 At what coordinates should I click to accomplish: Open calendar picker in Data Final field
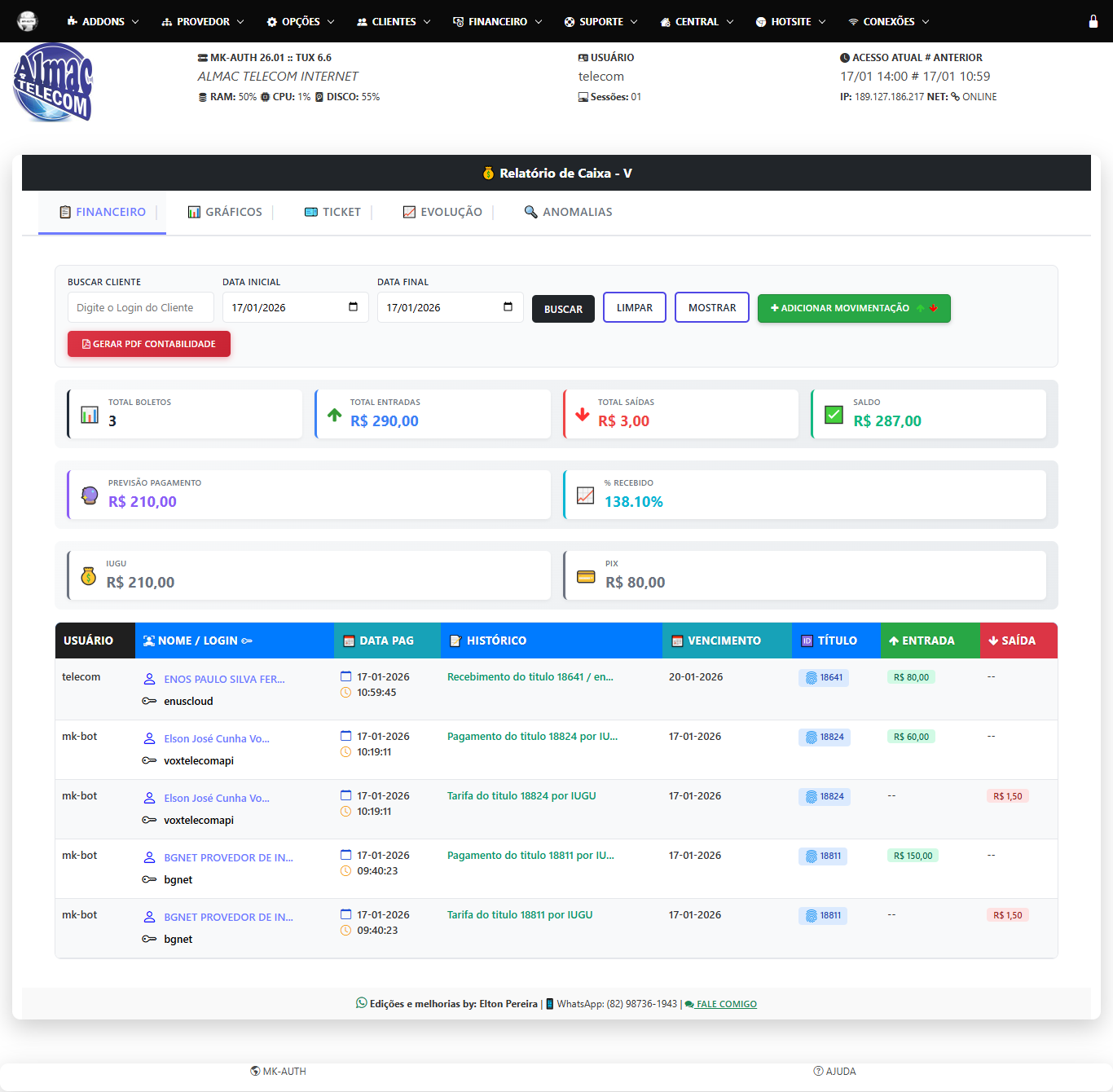coord(508,307)
